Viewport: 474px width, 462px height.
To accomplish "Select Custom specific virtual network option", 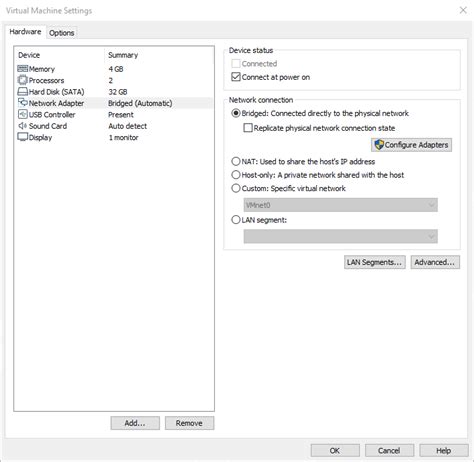I will [x=236, y=188].
